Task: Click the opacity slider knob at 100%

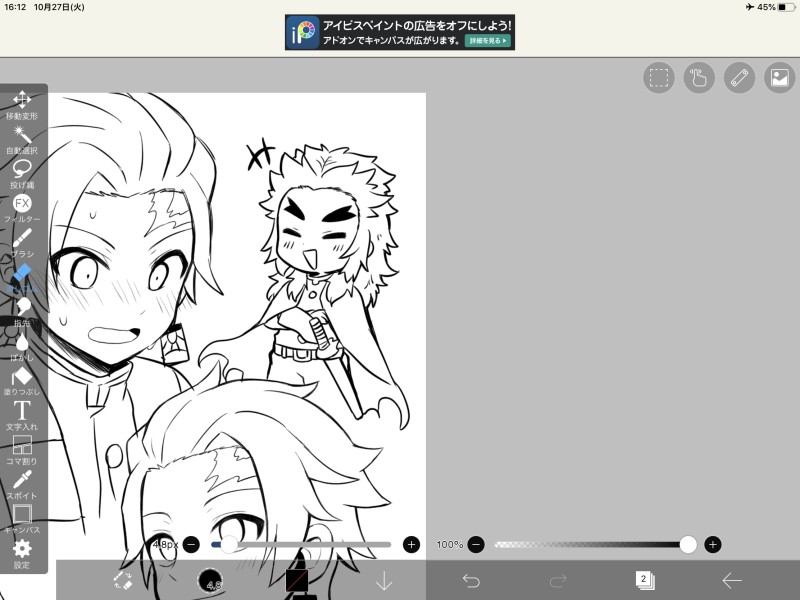Action: pos(688,544)
